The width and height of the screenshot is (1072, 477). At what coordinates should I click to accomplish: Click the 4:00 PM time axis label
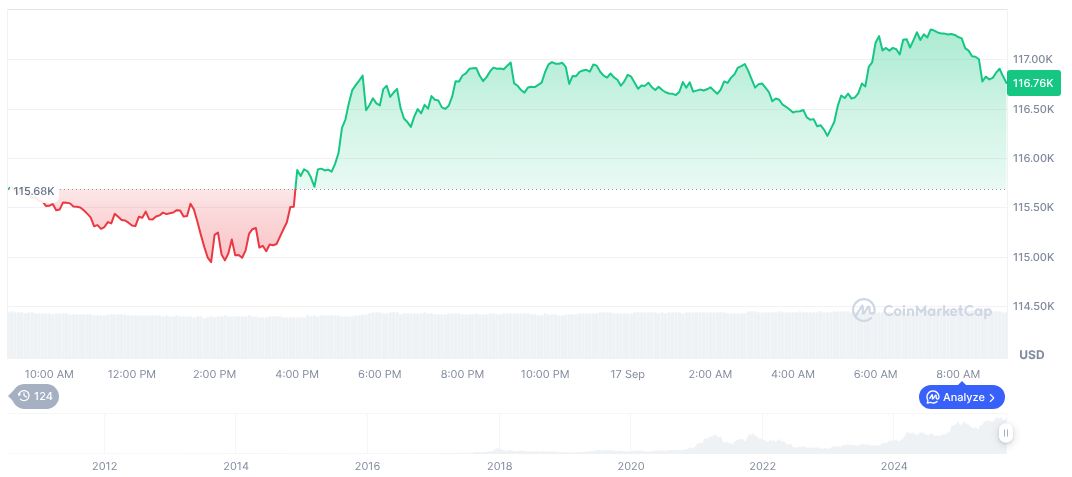pos(297,374)
